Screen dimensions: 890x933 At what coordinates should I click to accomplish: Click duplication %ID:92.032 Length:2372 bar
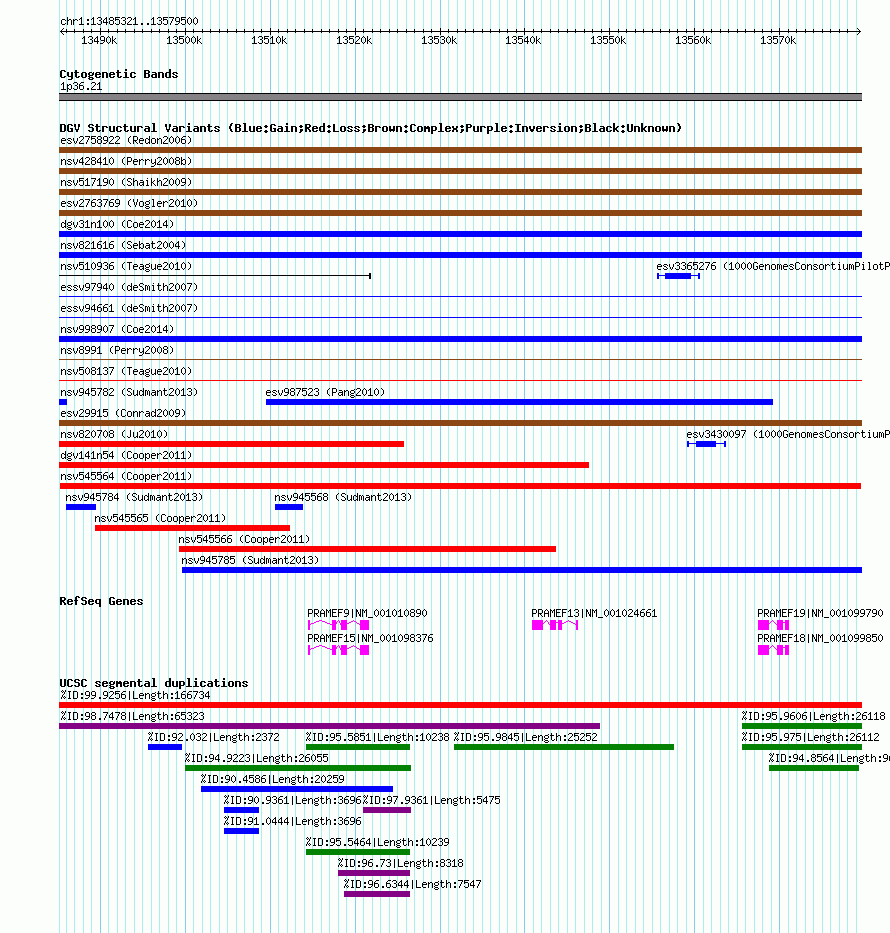165,747
